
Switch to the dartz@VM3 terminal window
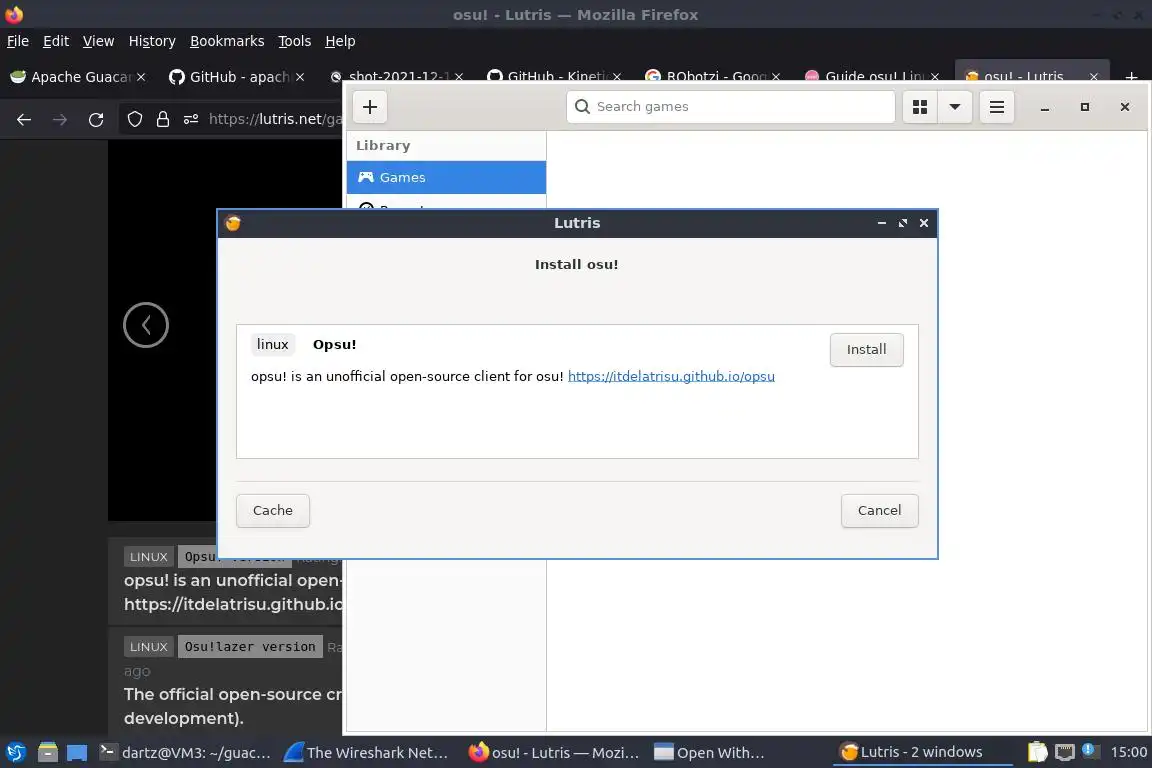[185, 753]
